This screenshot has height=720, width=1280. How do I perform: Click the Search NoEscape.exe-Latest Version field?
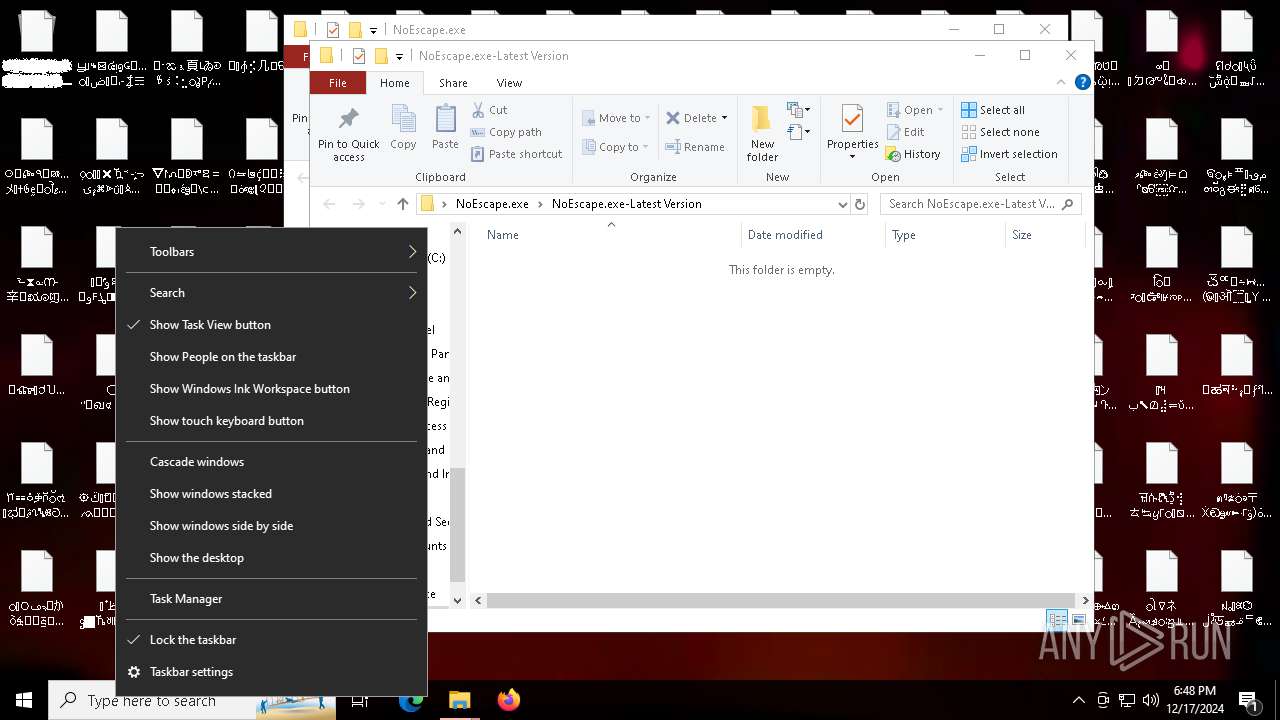click(980, 204)
